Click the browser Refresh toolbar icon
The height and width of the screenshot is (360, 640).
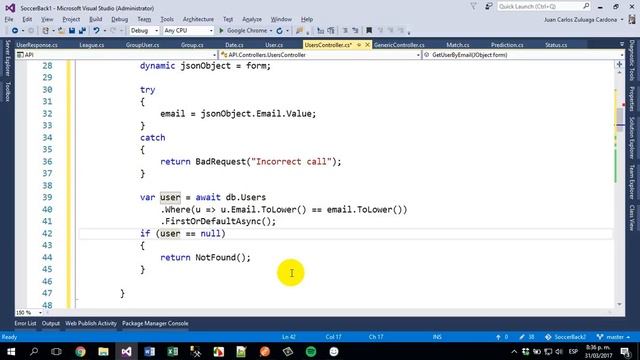[x=280, y=31]
